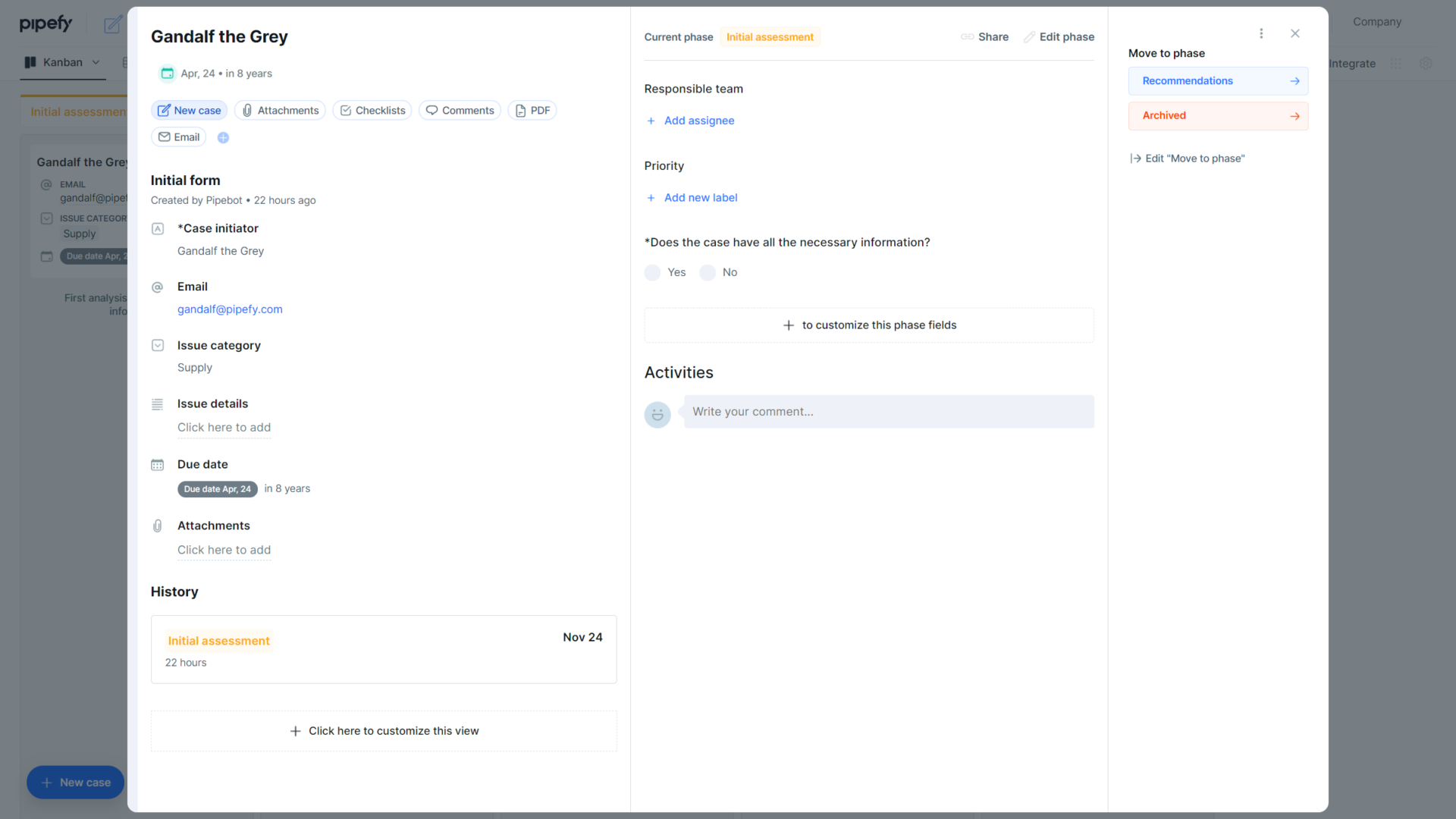This screenshot has height=819, width=1456.
Task: Click the three-dot overflow menu on the card
Action: click(x=1261, y=33)
